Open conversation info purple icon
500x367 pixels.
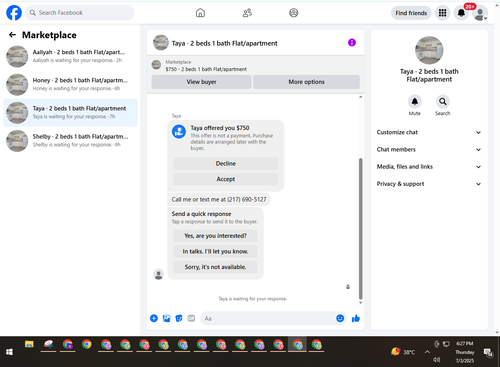click(x=352, y=42)
